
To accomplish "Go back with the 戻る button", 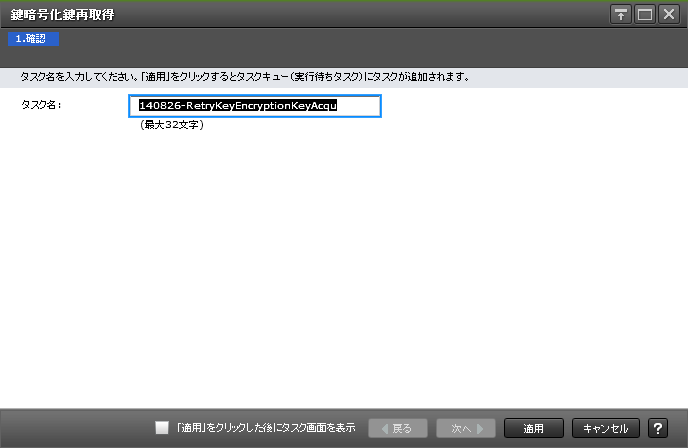I will [398, 428].
